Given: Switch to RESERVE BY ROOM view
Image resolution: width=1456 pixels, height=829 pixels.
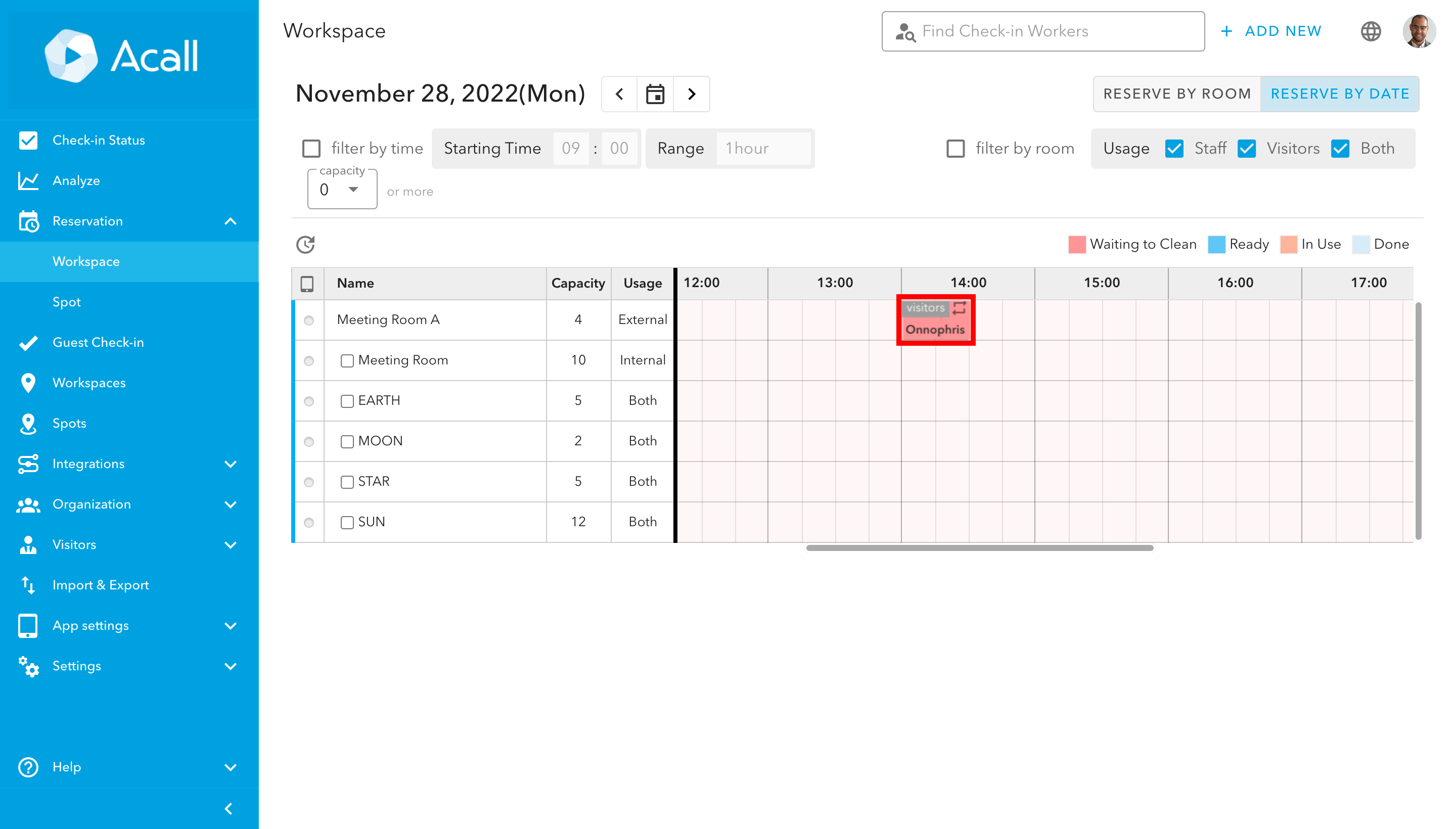Looking at the screenshot, I should pos(1176,94).
